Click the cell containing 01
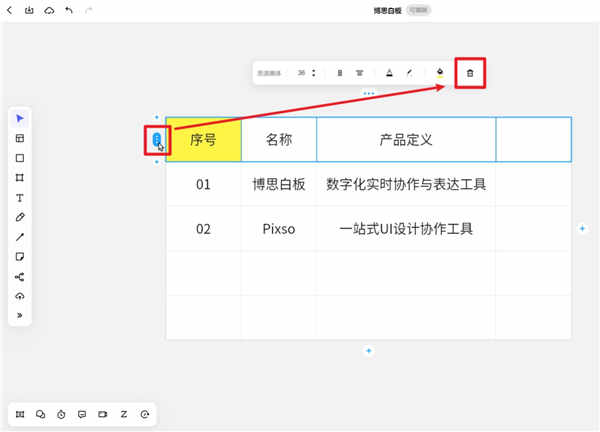 click(x=204, y=184)
